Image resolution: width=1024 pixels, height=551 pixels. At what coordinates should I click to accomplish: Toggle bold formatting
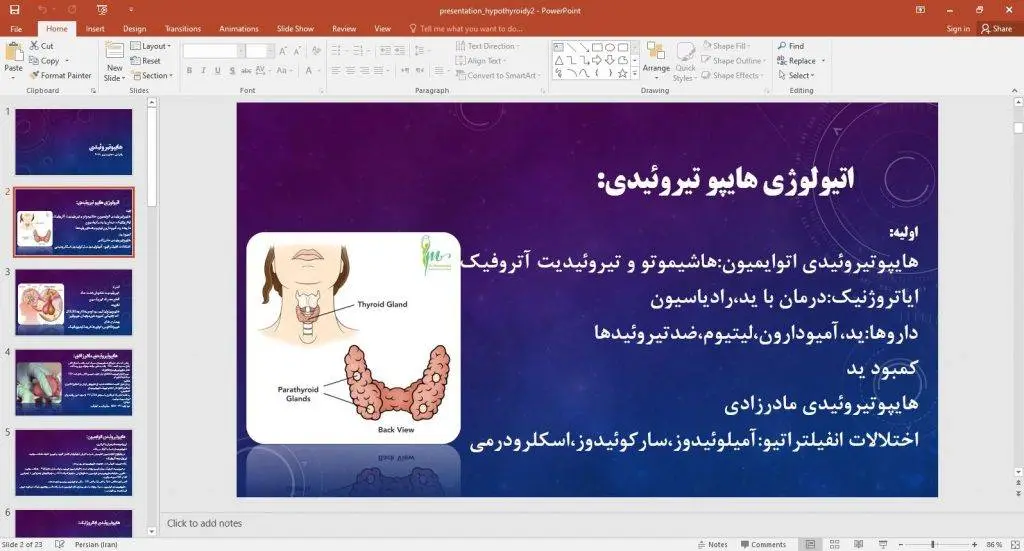click(189, 71)
